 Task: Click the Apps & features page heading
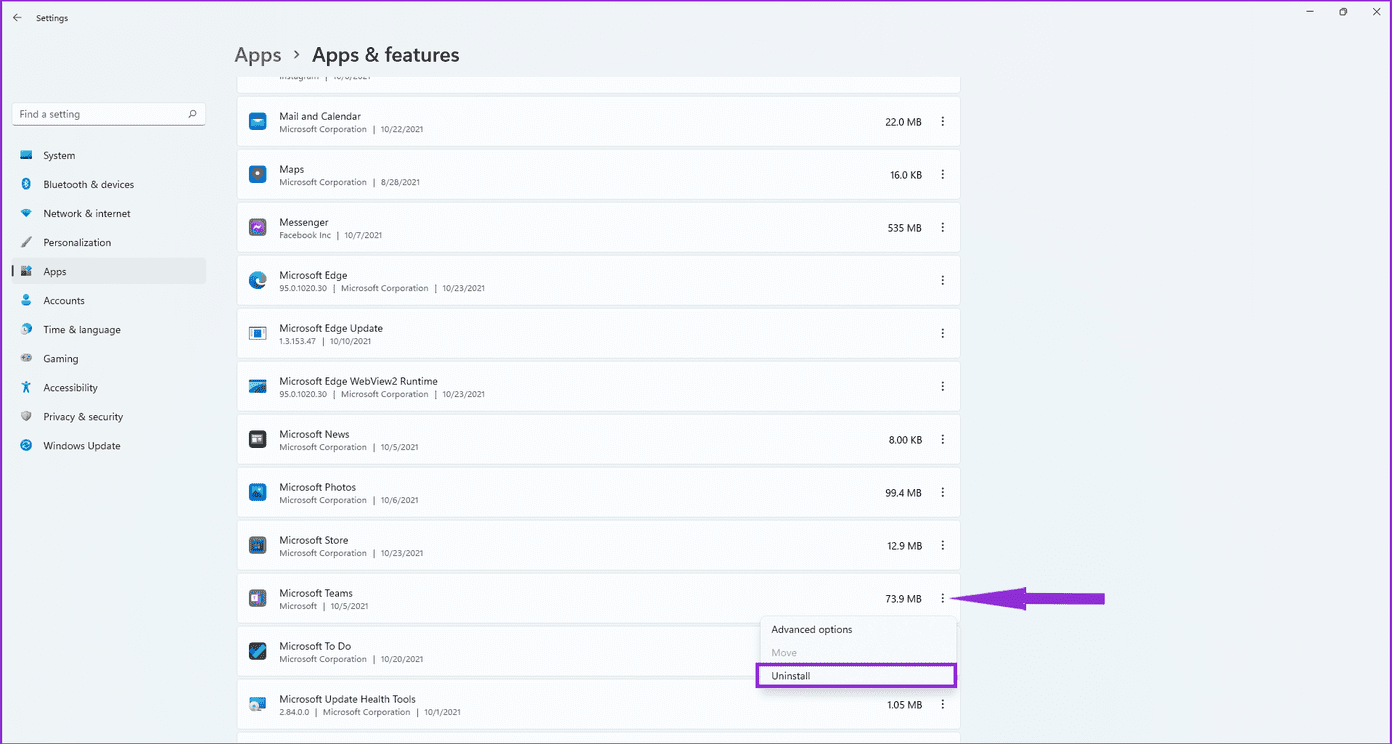(x=386, y=56)
